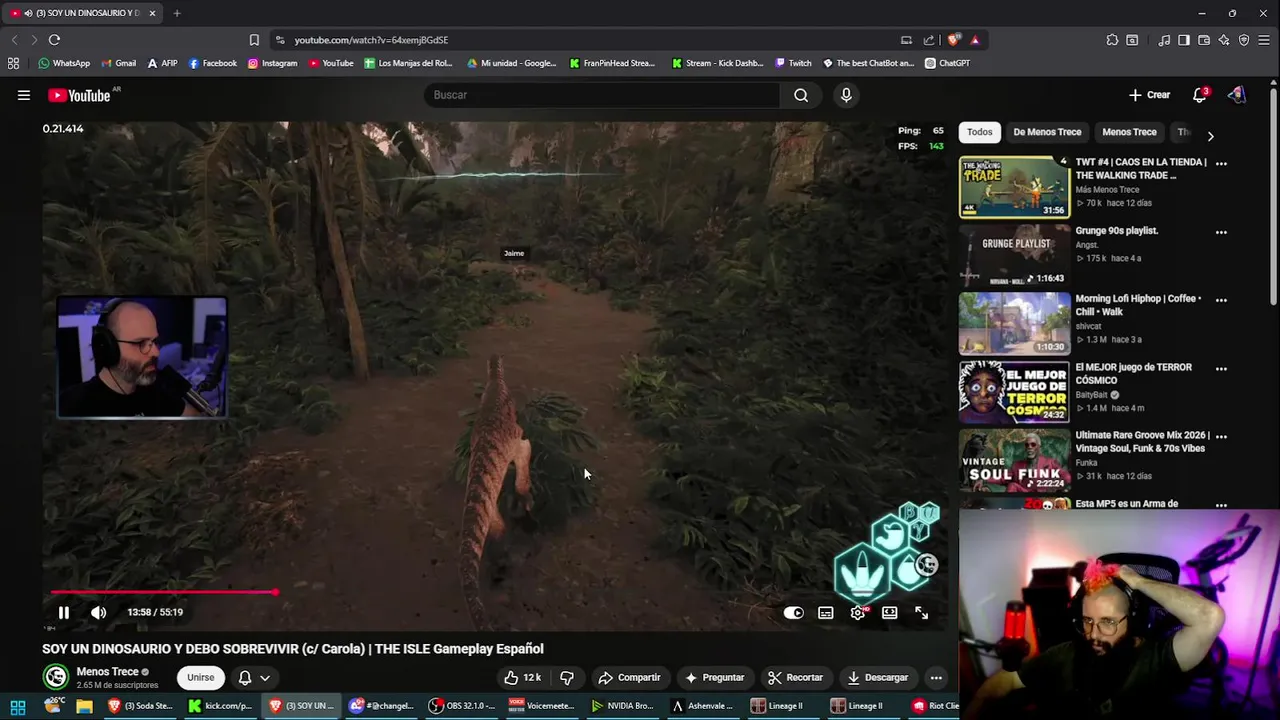Open the Menos Trece channel name link

pyautogui.click(x=107, y=672)
